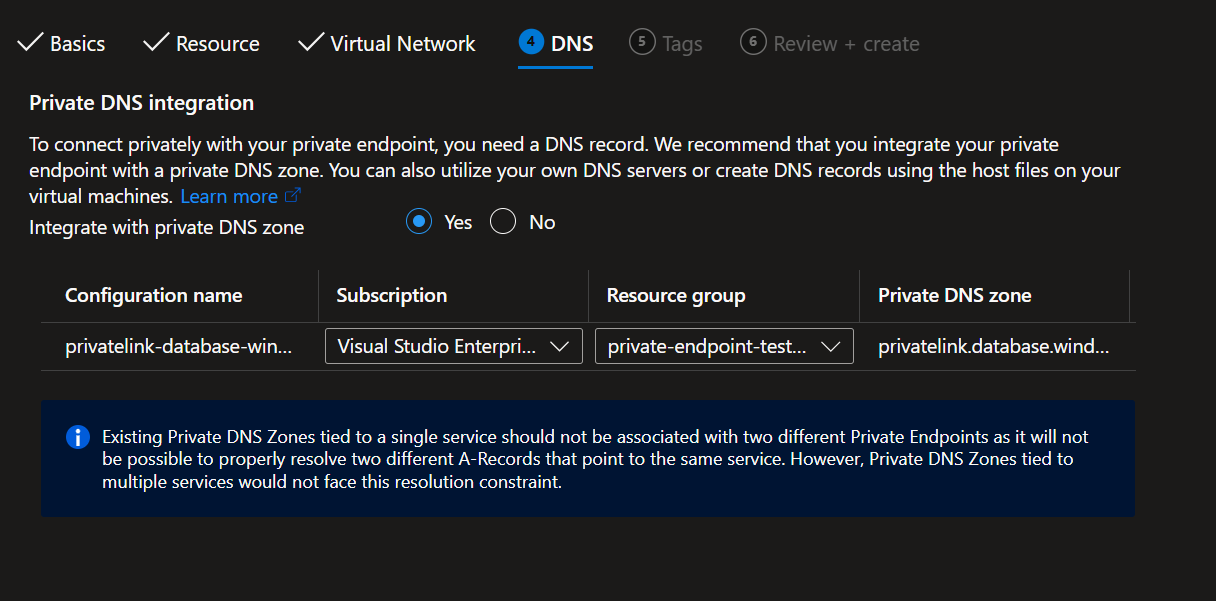Viewport: 1216px width, 601px height.
Task: Jump to the Review + create tab
Action: (x=830, y=44)
